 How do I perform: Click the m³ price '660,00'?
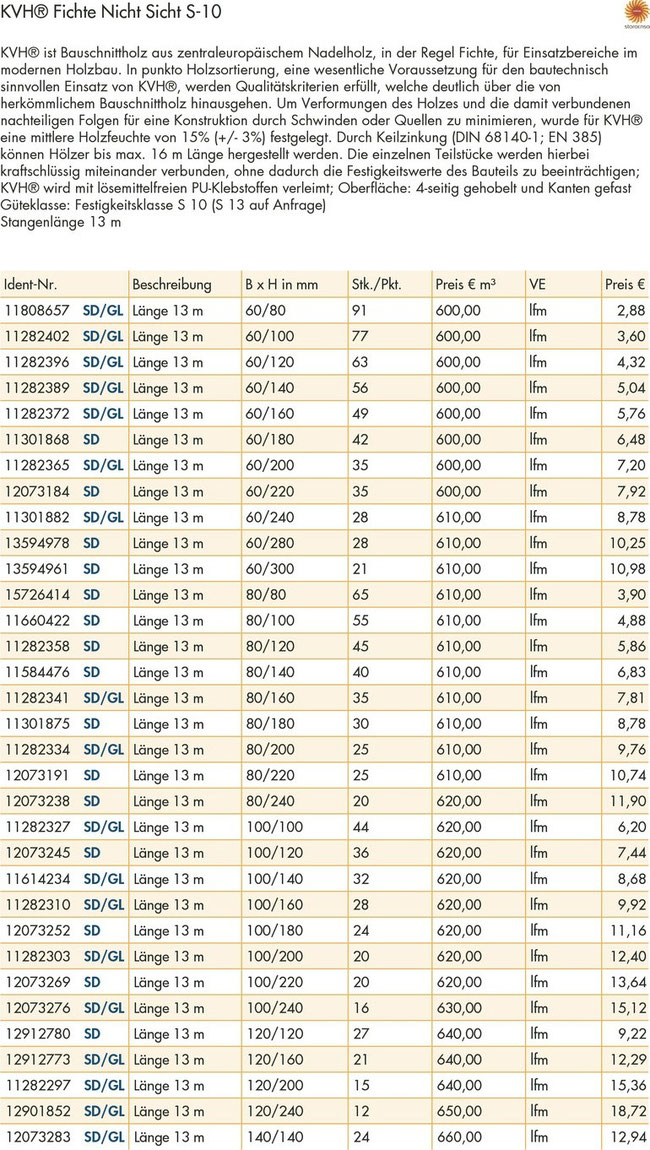point(458,1137)
